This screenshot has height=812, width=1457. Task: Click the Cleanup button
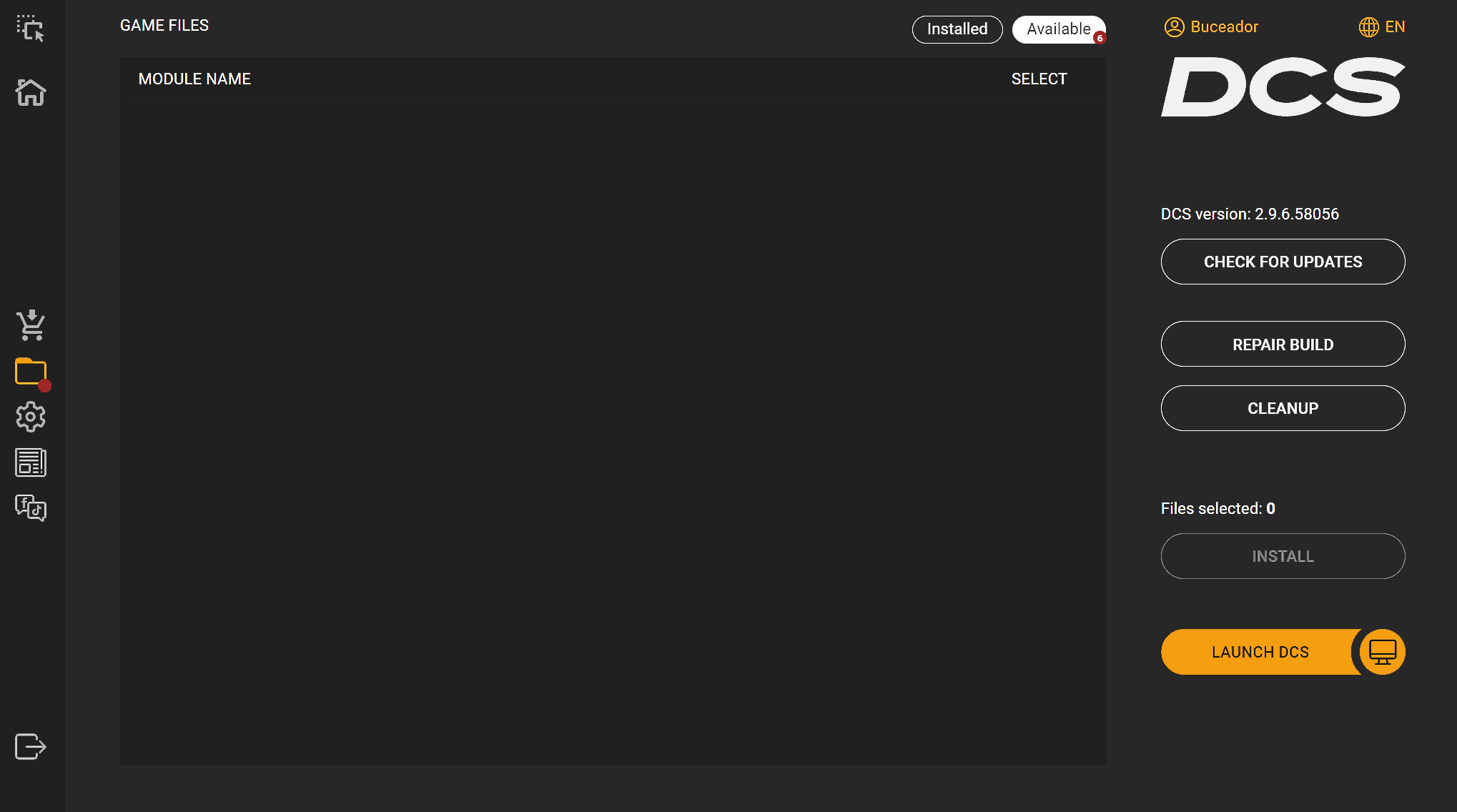1283,408
